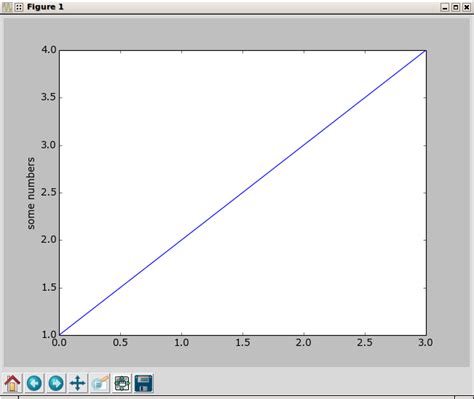The height and width of the screenshot is (399, 474).
Task: Reset the view with the Home icon
Action: (x=12, y=383)
